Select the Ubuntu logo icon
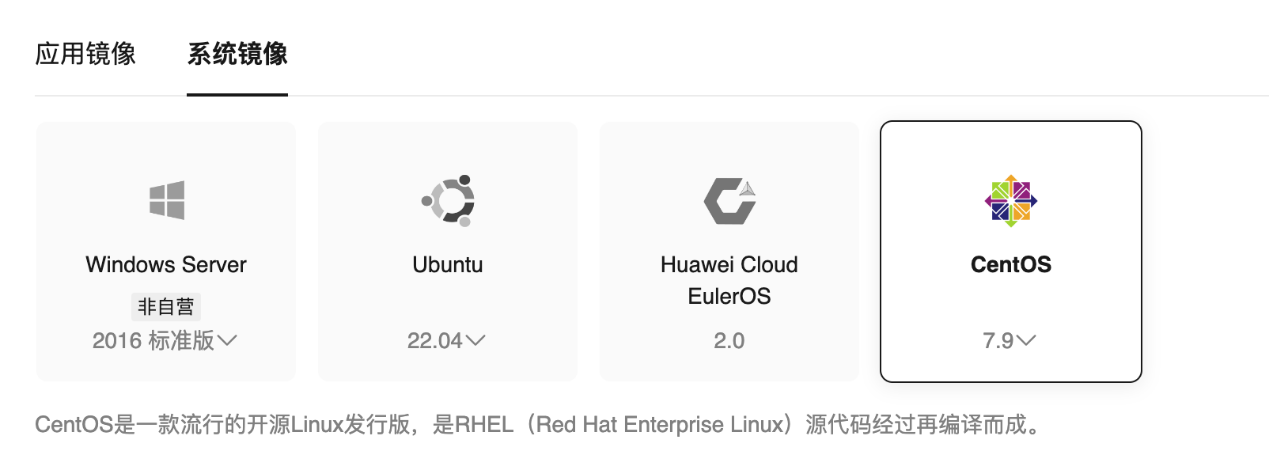Image resolution: width=1269 pixels, height=470 pixels. tap(447, 200)
